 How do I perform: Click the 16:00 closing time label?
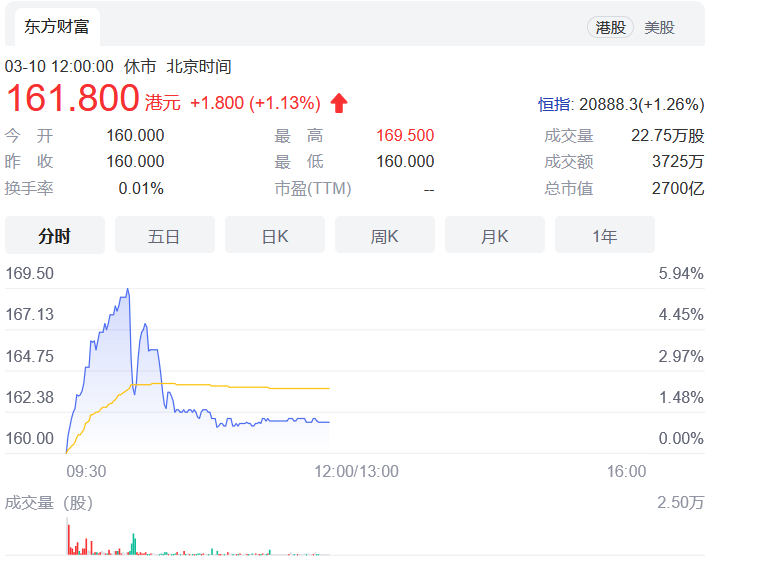pyautogui.click(x=626, y=471)
